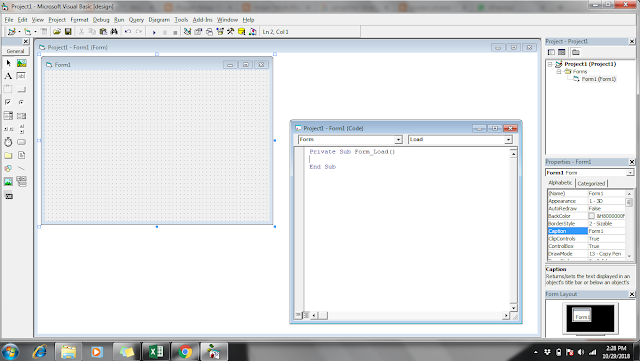The image size is (640, 361).
Task: Select the DirListBox folder tool
Action: pos(9,156)
